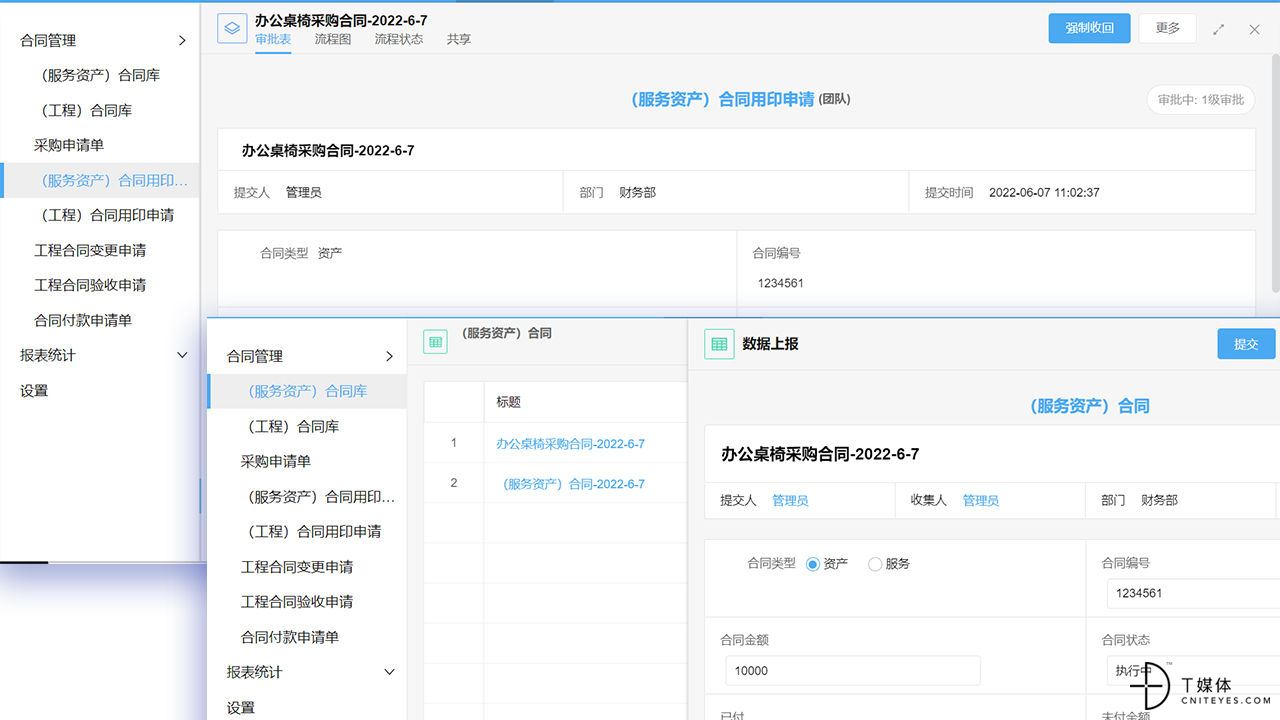The height and width of the screenshot is (720, 1280).
Task: Open the 流程状态 tab
Action: [399, 40]
